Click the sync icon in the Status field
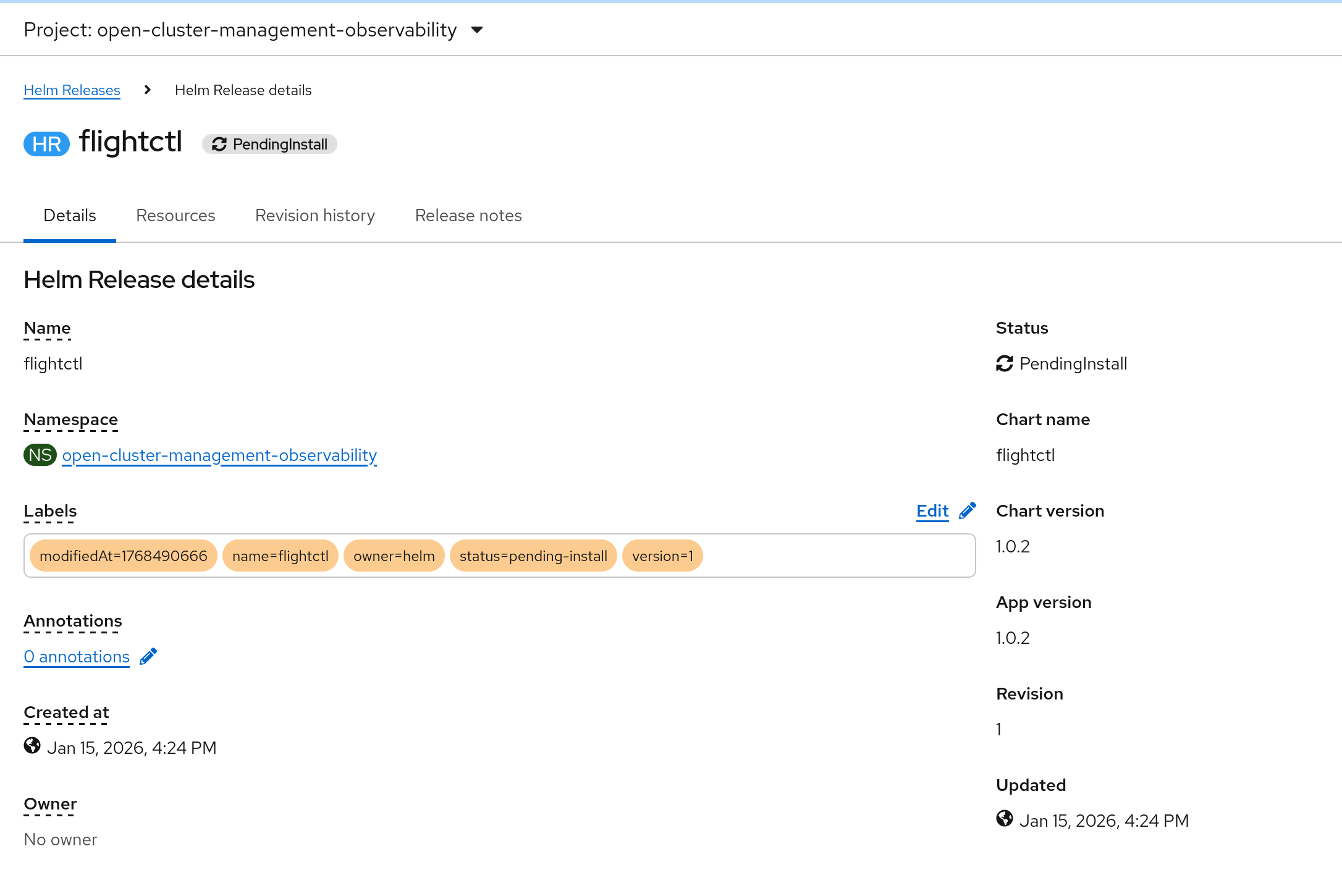This screenshot has width=1342, height=896. 1005,363
